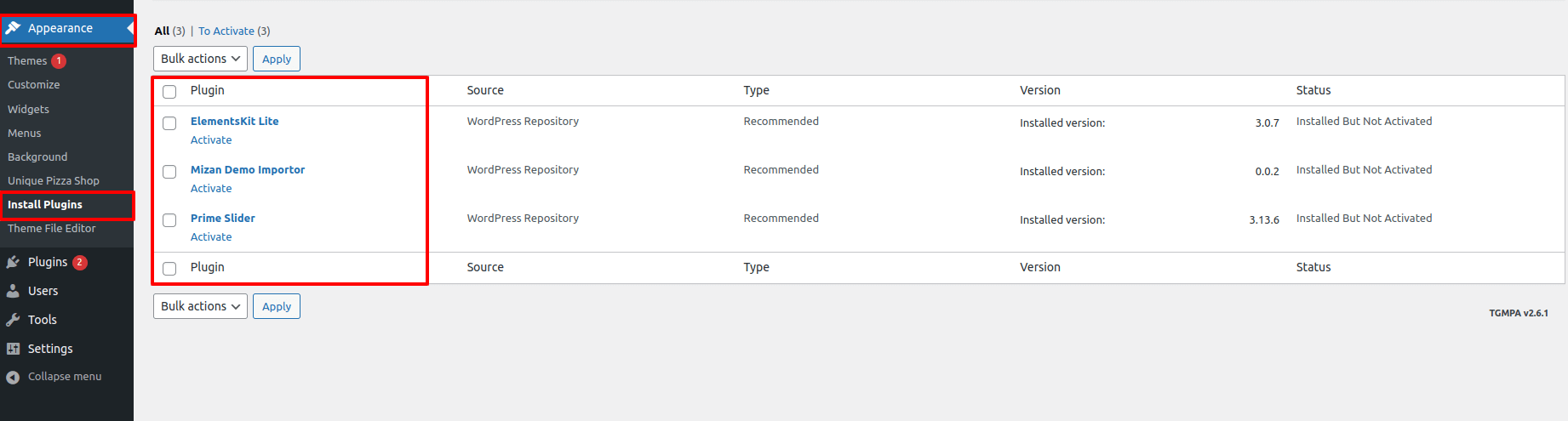Open Install Plugins submenu item
Screen dimensions: 1568x421
[45, 205]
